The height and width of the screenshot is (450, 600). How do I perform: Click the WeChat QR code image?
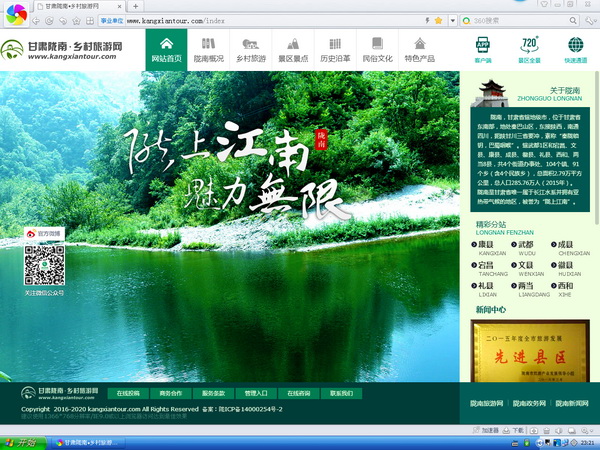(x=44, y=265)
